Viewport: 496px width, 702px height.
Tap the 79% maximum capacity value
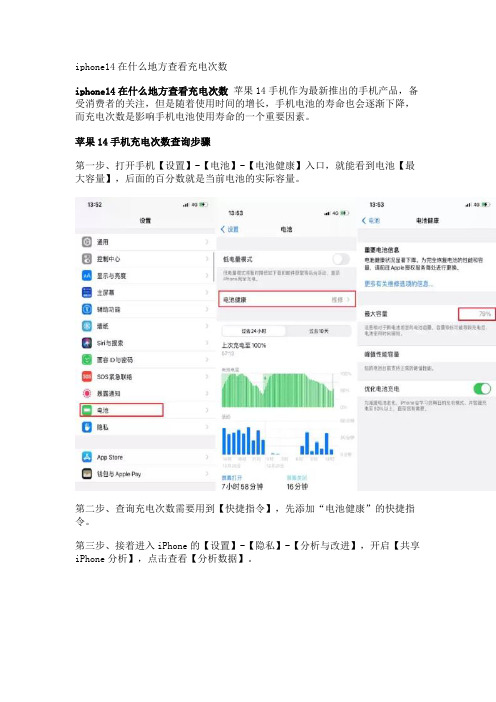(x=485, y=314)
